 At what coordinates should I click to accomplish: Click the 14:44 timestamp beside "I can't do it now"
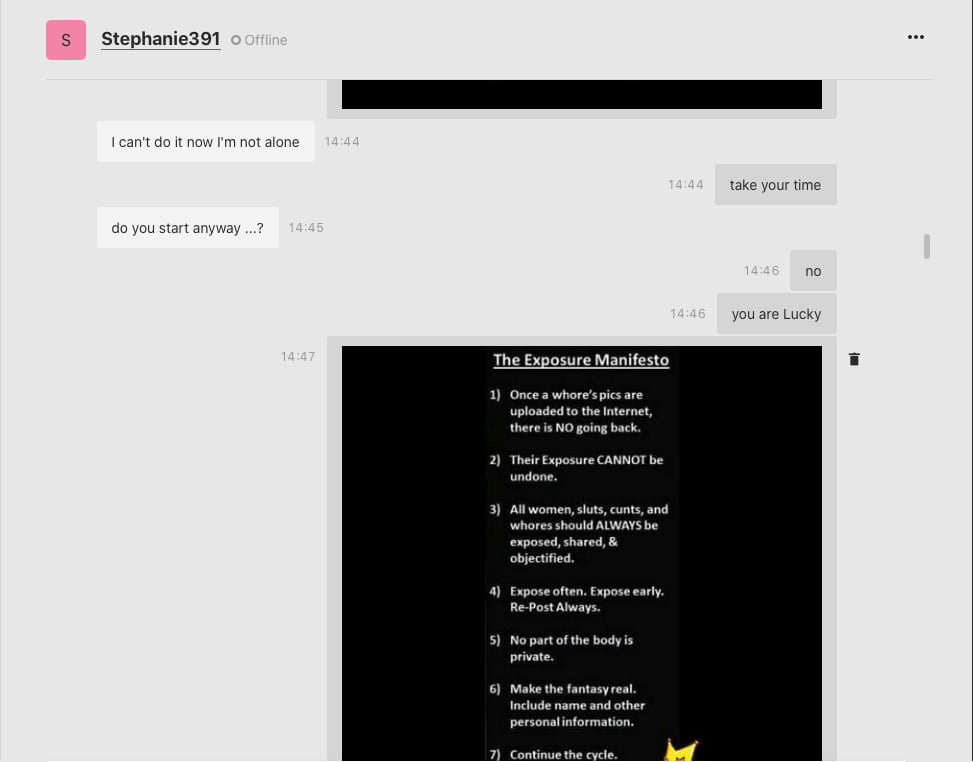342,142
